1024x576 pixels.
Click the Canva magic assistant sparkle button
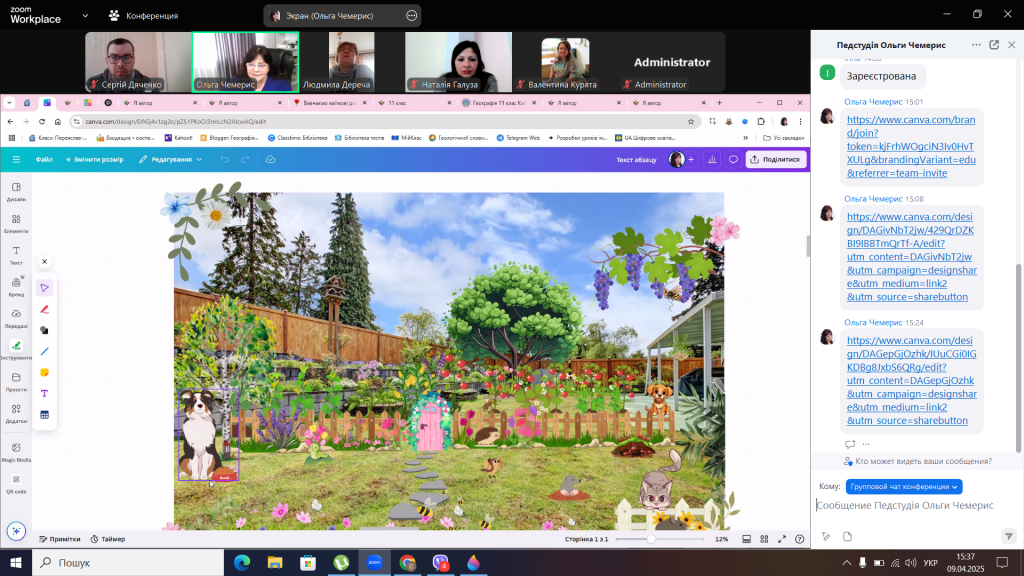point(16,531)
